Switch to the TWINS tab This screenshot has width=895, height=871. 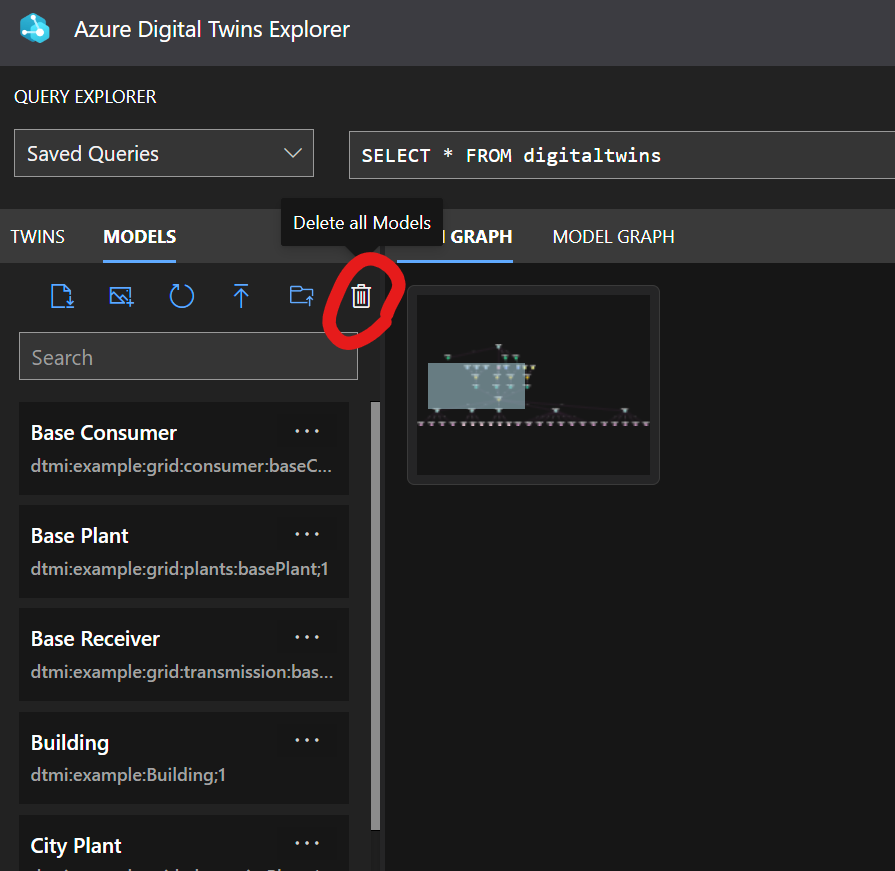tap(38, 236)
